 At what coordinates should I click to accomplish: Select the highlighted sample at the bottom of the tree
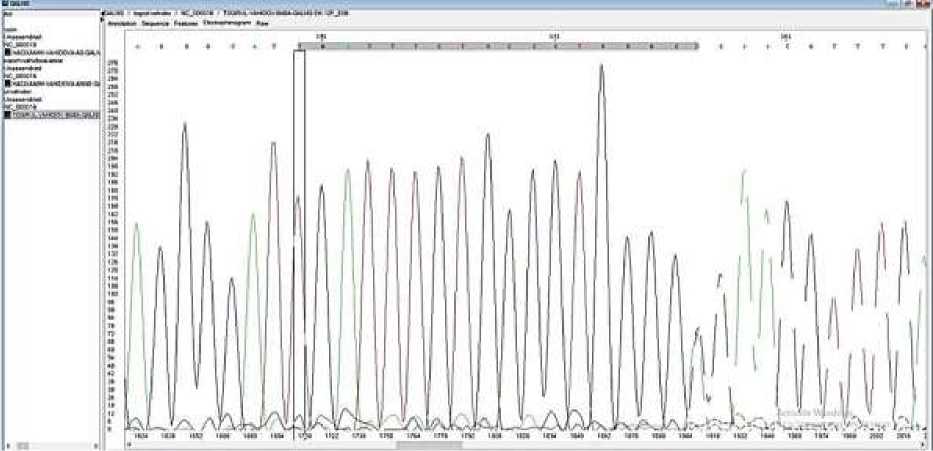pyautogui.click(x=52, y=114)
